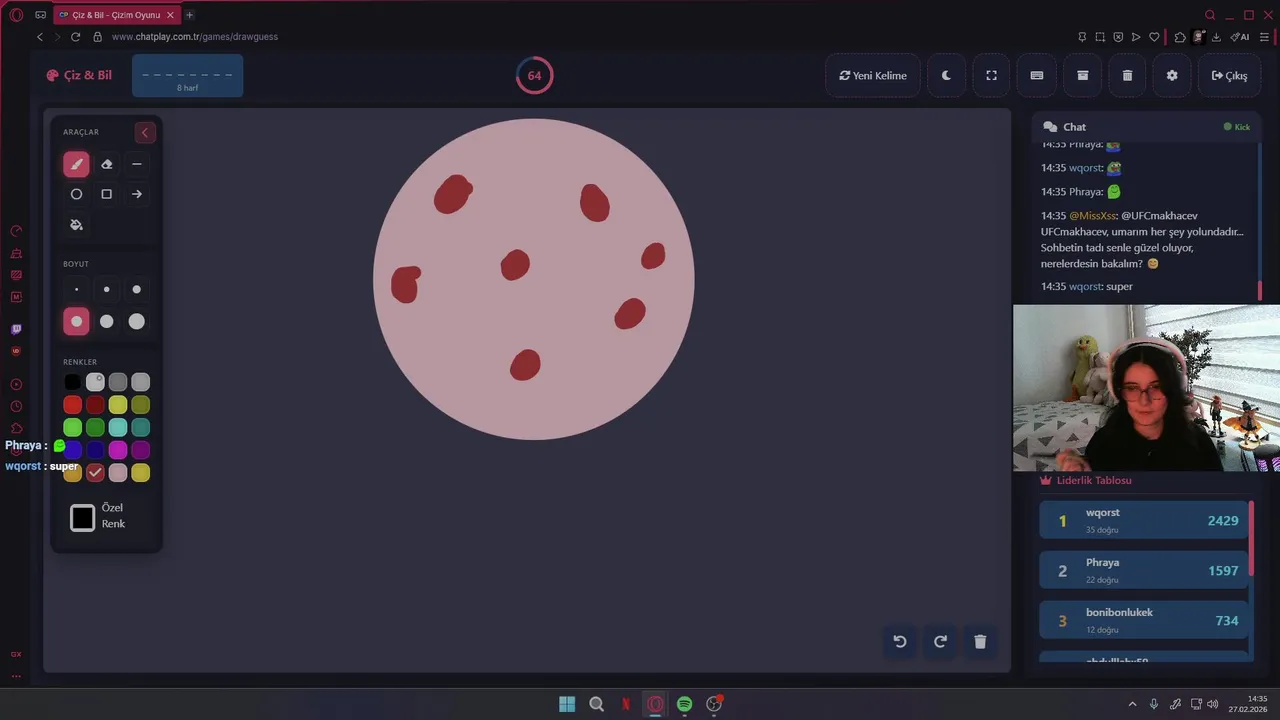Click the trash icon in top toolbar

(1127, 75)
